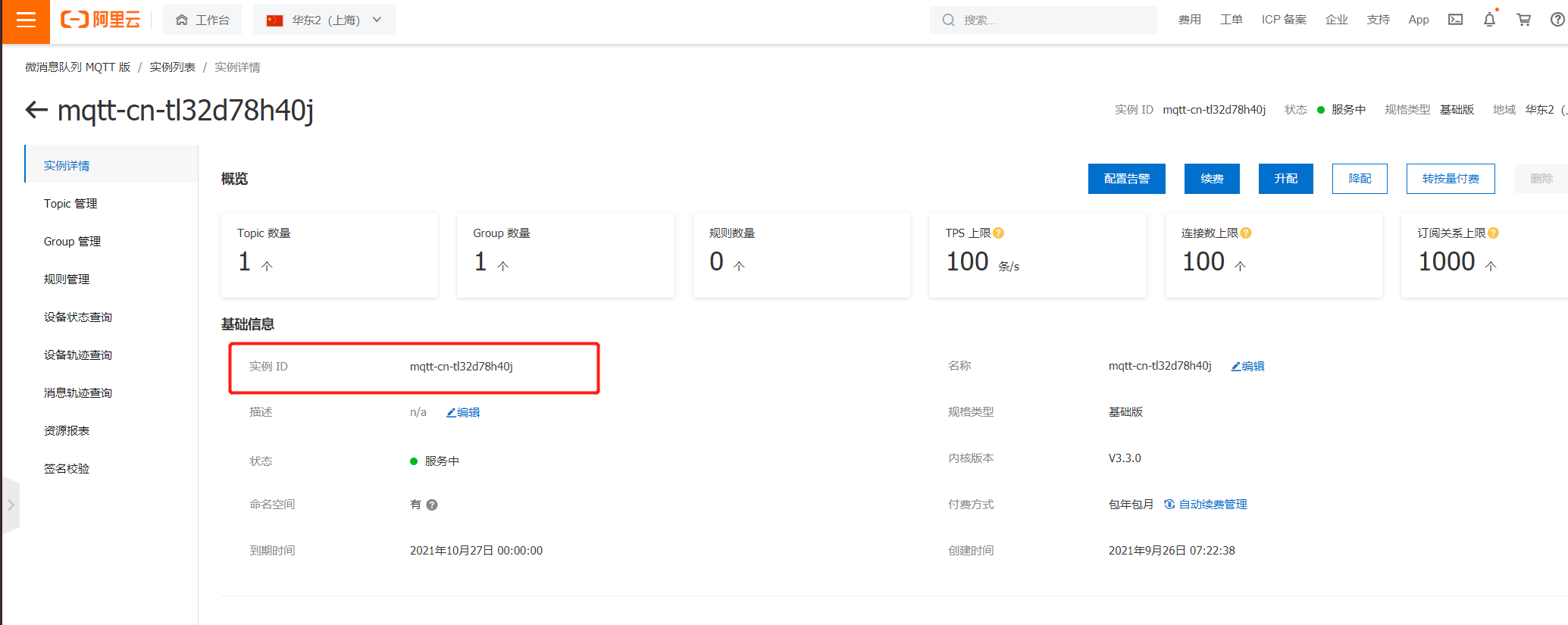Open the Cloud Shell terminal icon
Screen dimensions: 1568x625
pyautogui.click(x=1455, y=20)
